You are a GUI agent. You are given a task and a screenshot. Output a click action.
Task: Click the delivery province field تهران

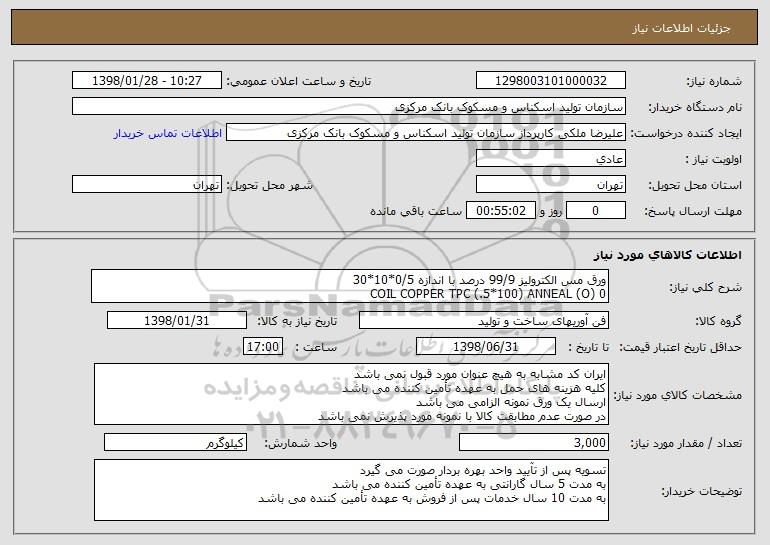click(550, 185)
